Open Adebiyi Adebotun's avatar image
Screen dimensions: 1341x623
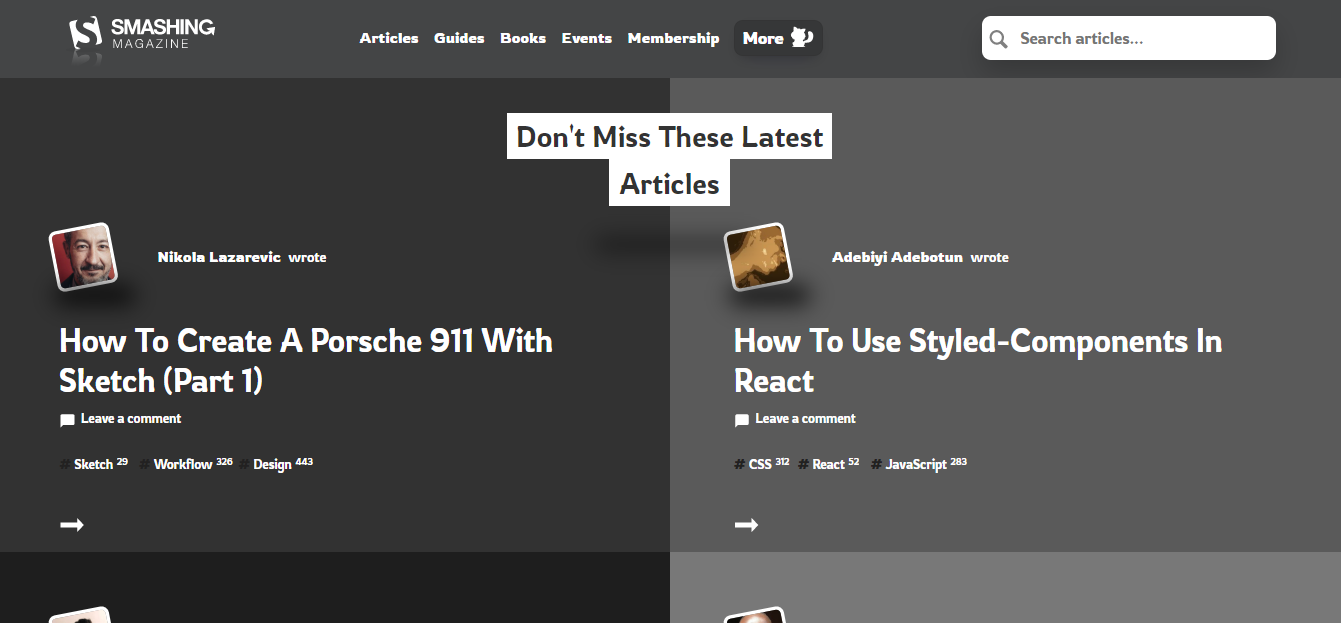pos(759,257)
